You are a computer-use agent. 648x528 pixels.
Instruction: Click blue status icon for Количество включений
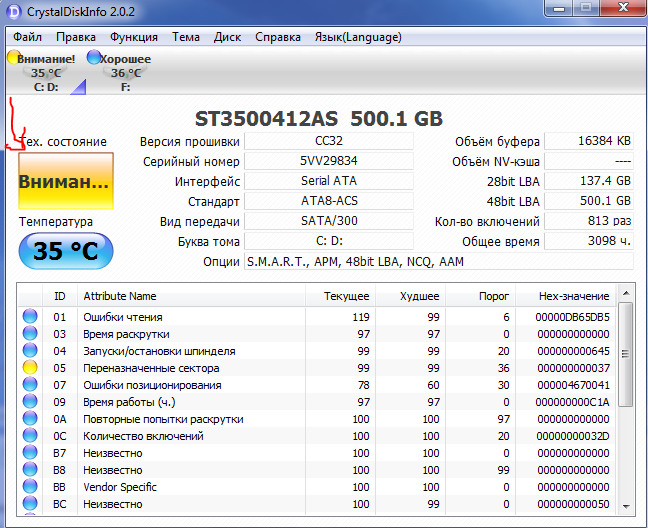[30, 435]
